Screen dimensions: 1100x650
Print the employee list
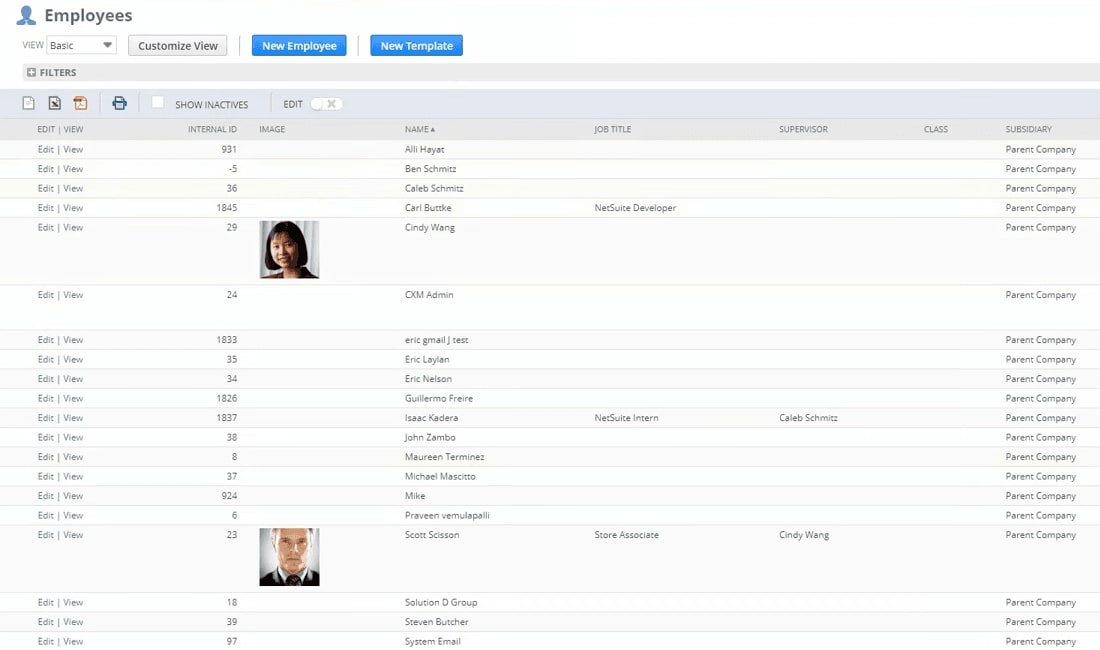[119, 104]
